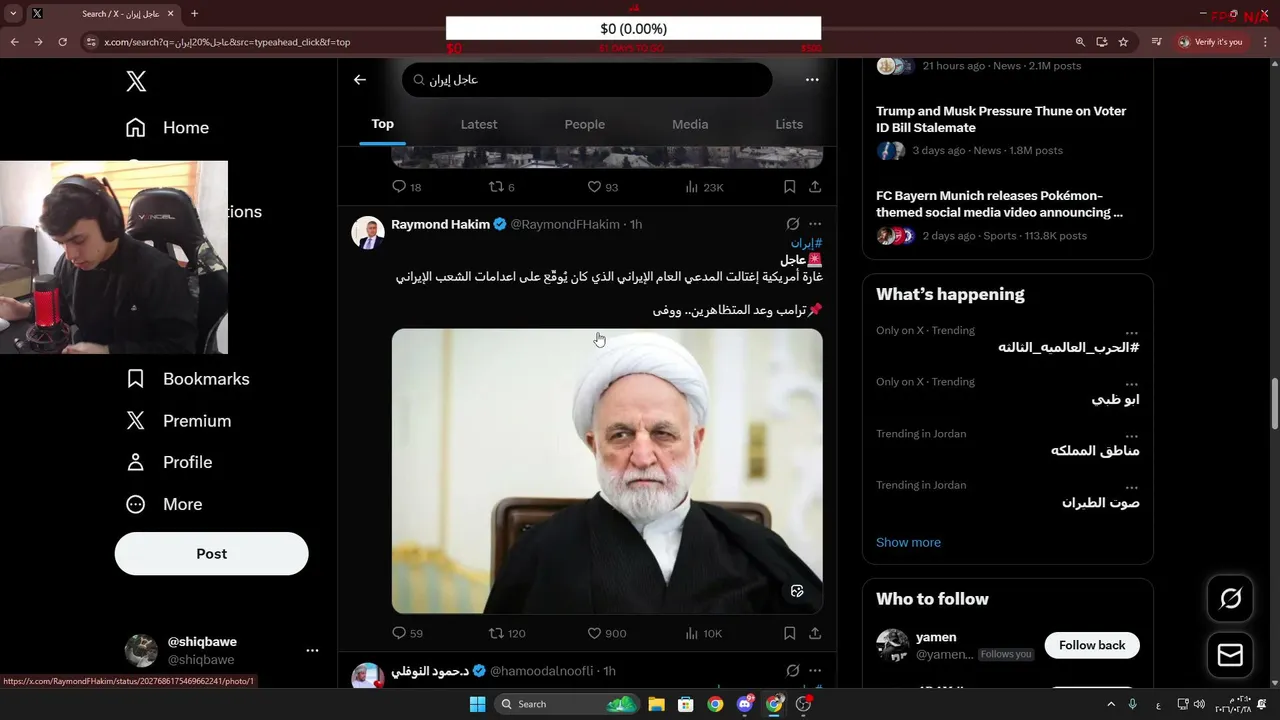
Task: Go to Home in sidebar
Action: (167, 127)
